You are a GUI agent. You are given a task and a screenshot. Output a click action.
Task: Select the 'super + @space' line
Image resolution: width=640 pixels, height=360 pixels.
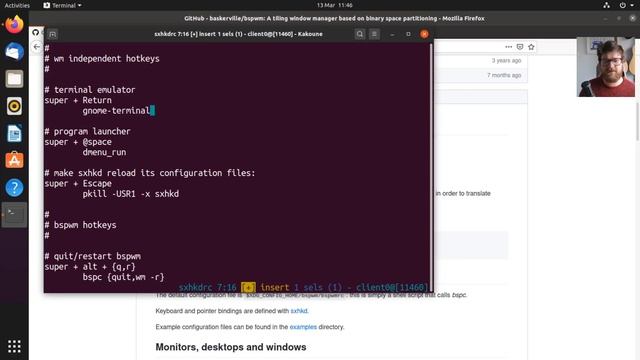(x=78, y=142)
